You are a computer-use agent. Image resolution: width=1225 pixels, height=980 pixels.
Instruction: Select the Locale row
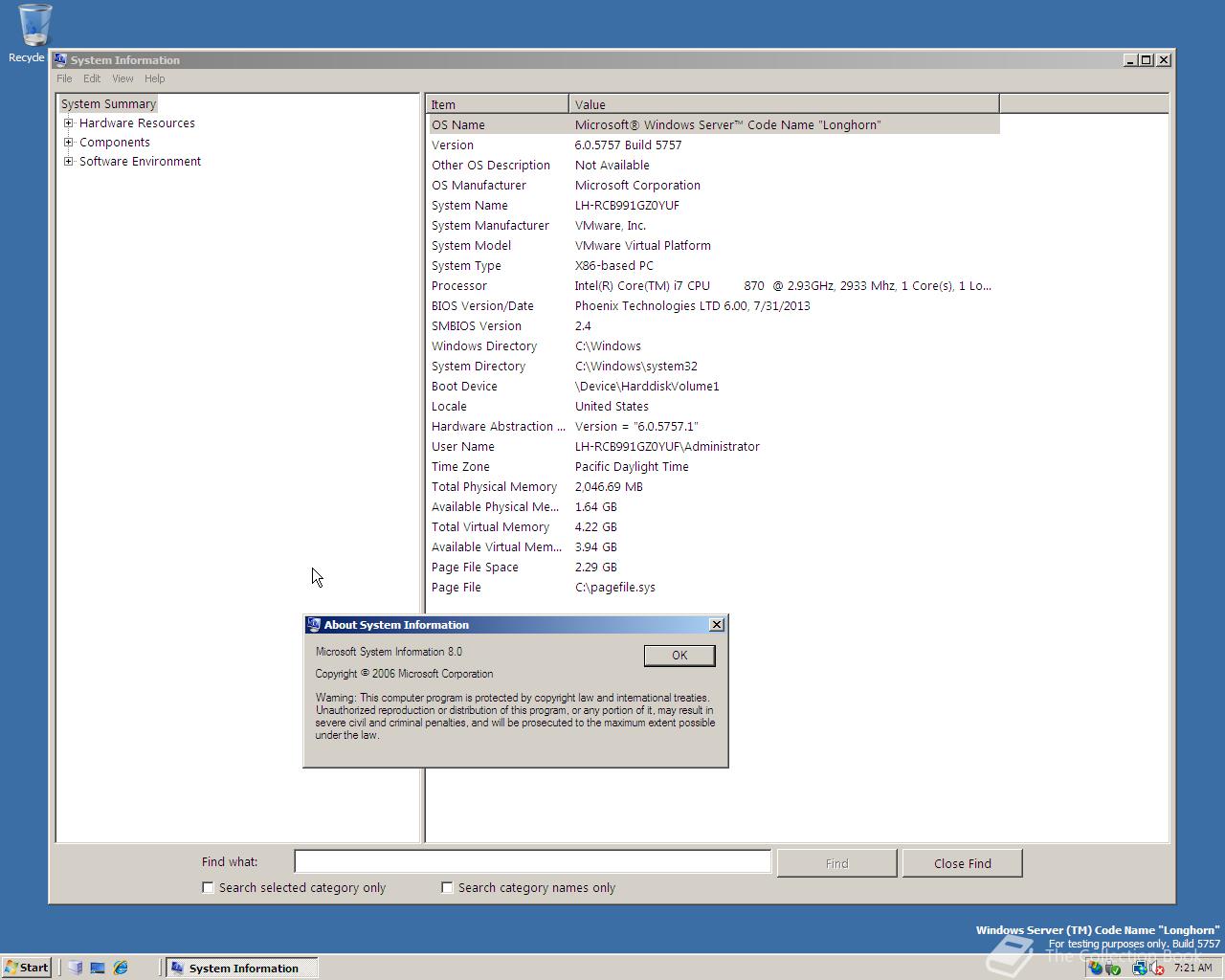coord(713,406)
